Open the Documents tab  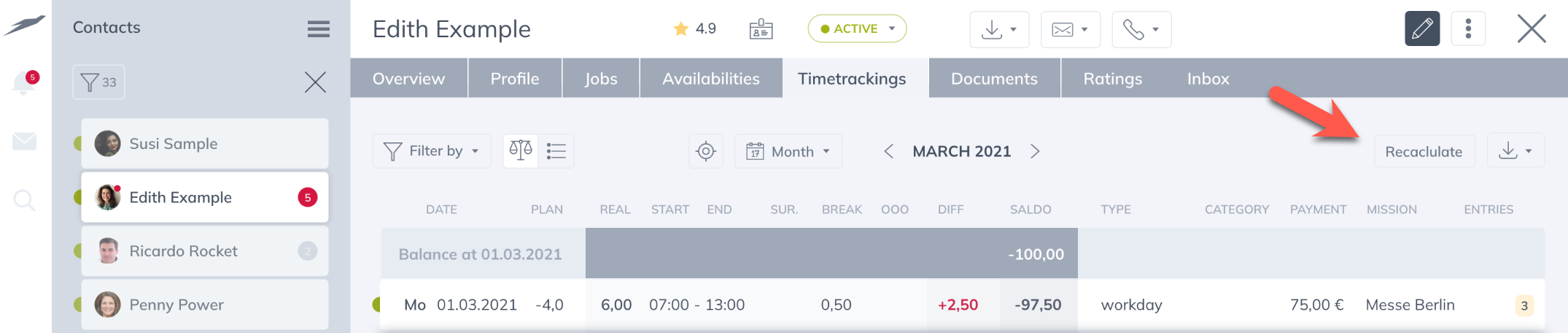pyautogui.click(x=994, y=79)
